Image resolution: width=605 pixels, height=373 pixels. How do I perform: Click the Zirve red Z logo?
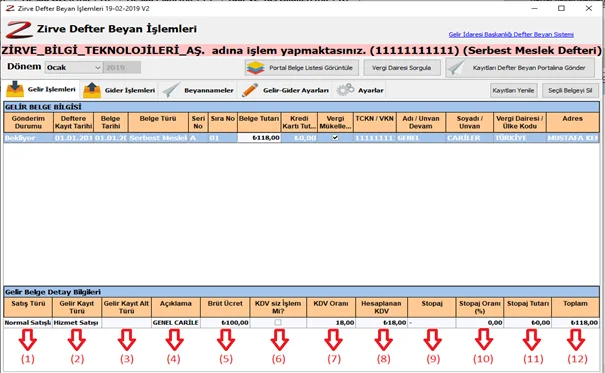[19, 30]
